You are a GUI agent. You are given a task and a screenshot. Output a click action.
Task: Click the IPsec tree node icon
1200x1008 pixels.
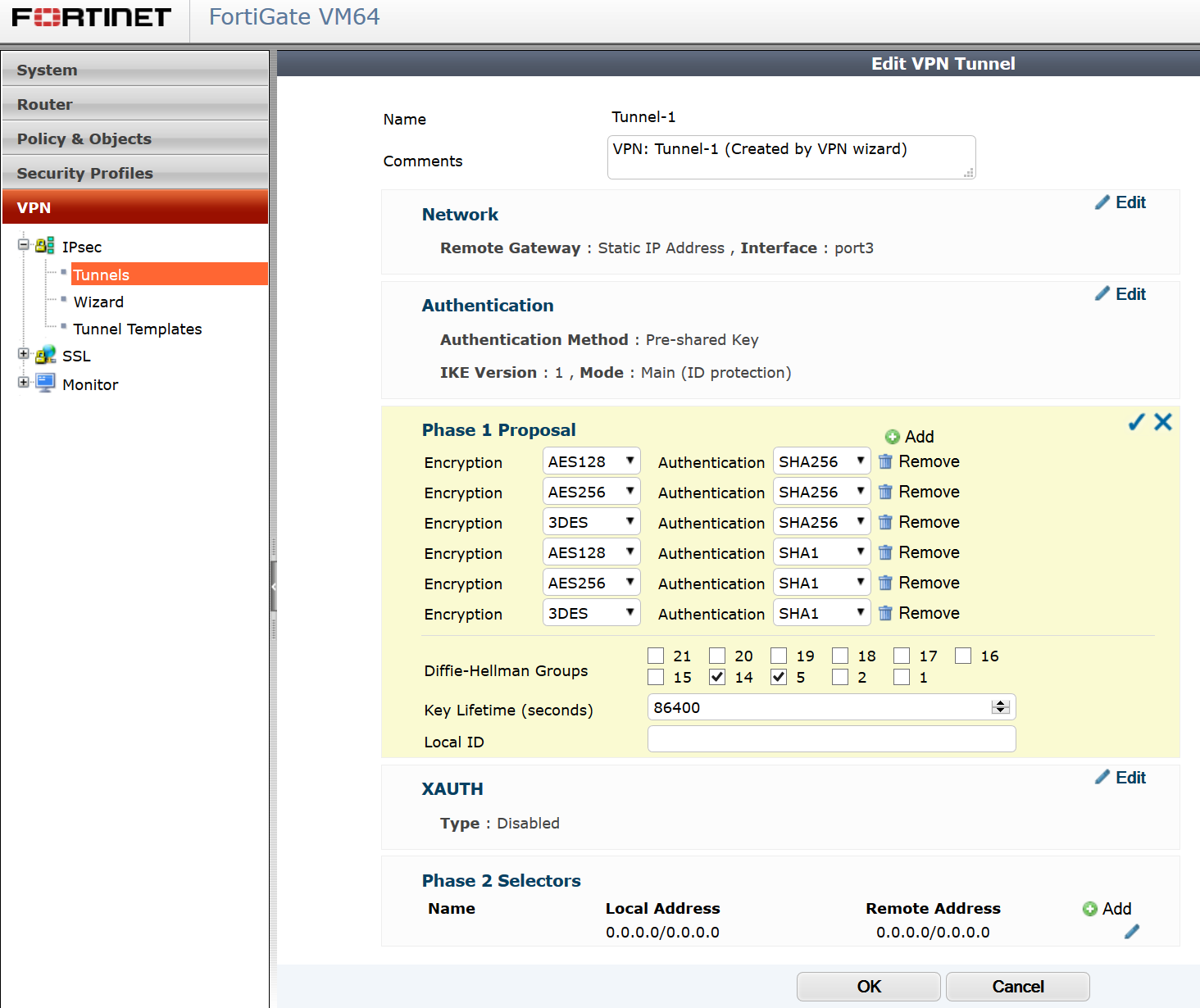click(45, 245)
